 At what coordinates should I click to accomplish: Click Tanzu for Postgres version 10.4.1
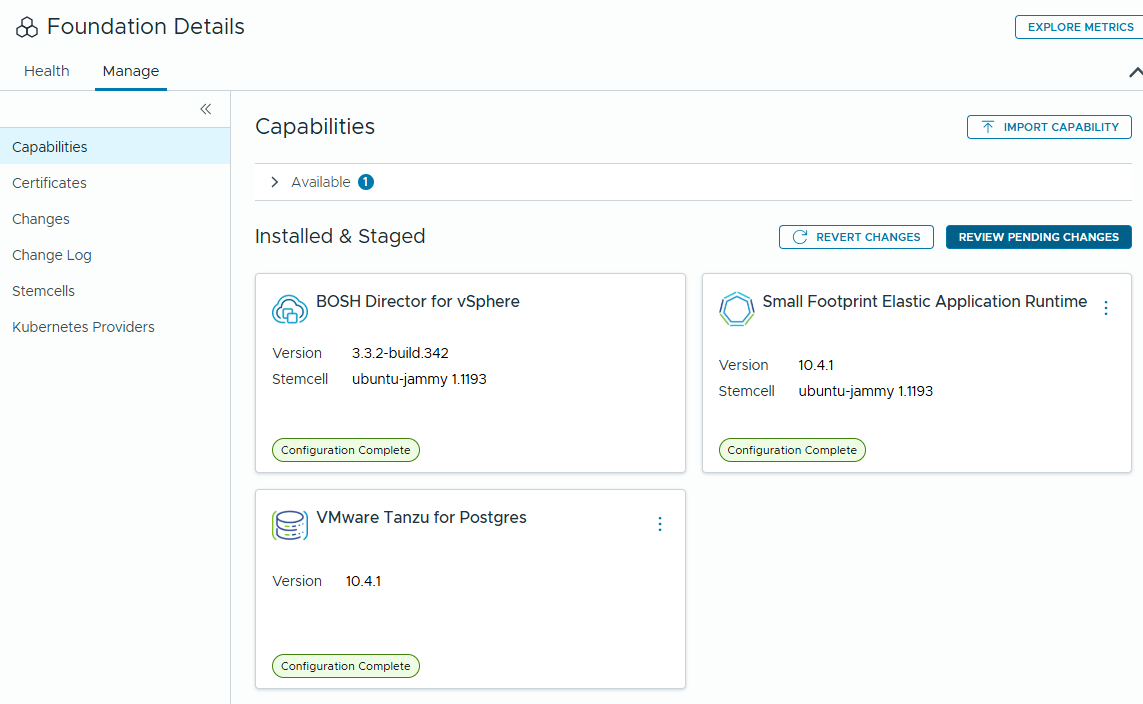tap(363, 582)
